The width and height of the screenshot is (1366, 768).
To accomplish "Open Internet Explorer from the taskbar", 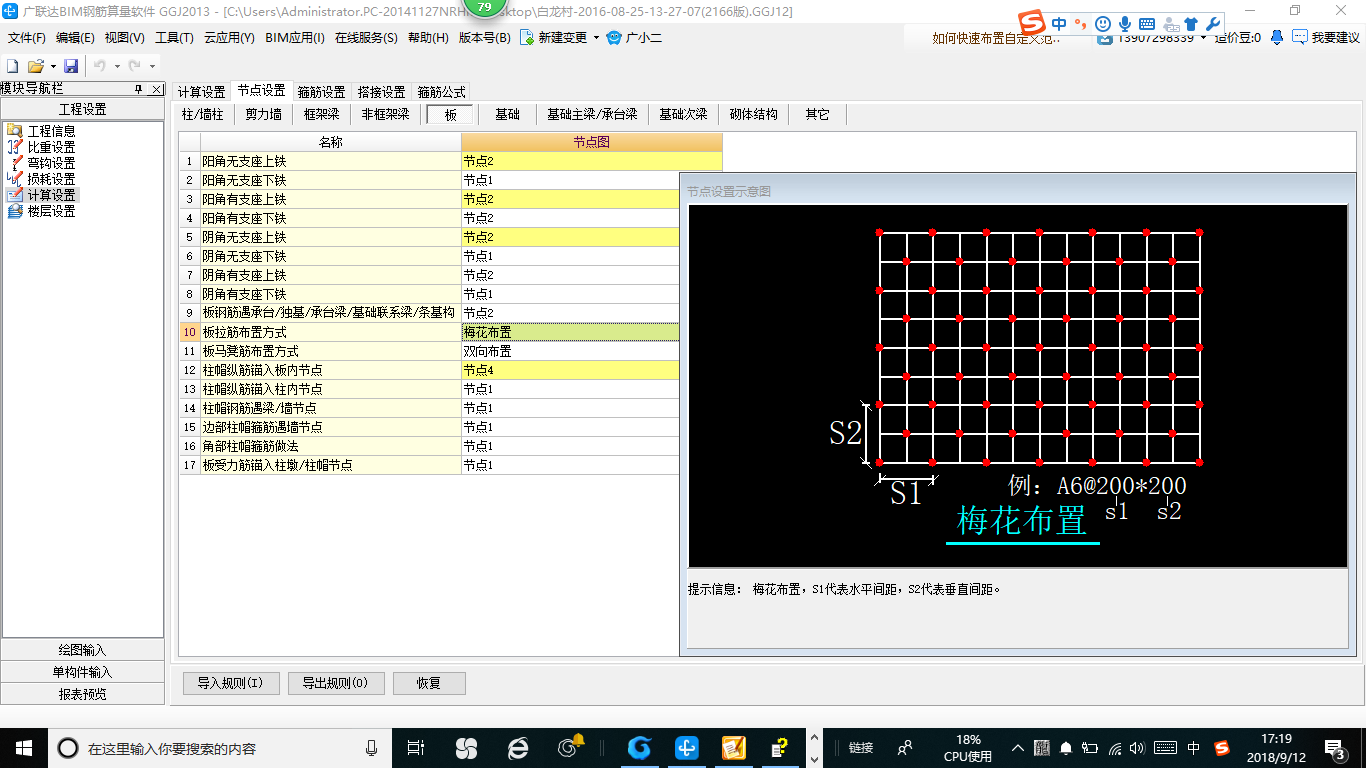I will (518, 747).
